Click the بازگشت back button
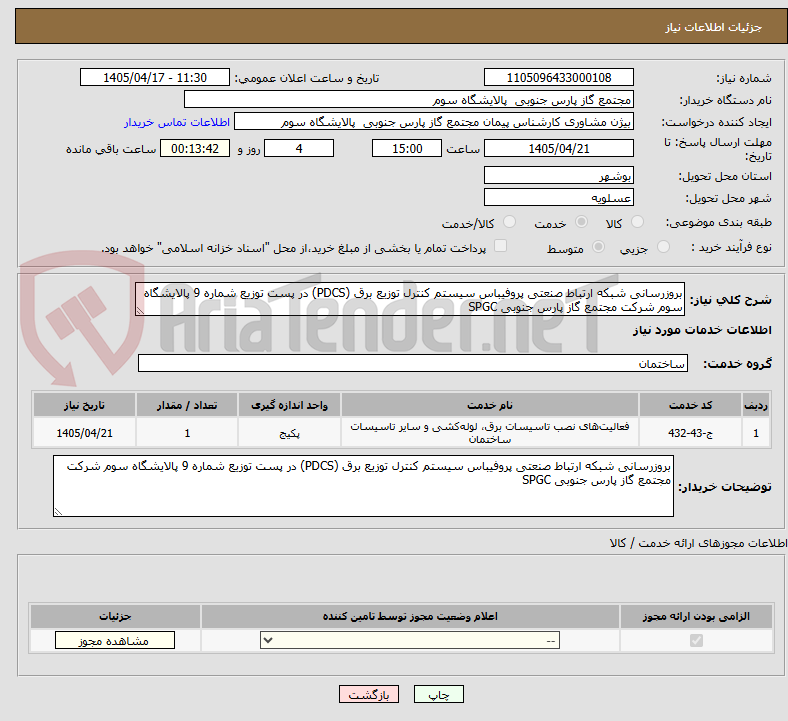788x721 pixels. (x=369, y=694)
